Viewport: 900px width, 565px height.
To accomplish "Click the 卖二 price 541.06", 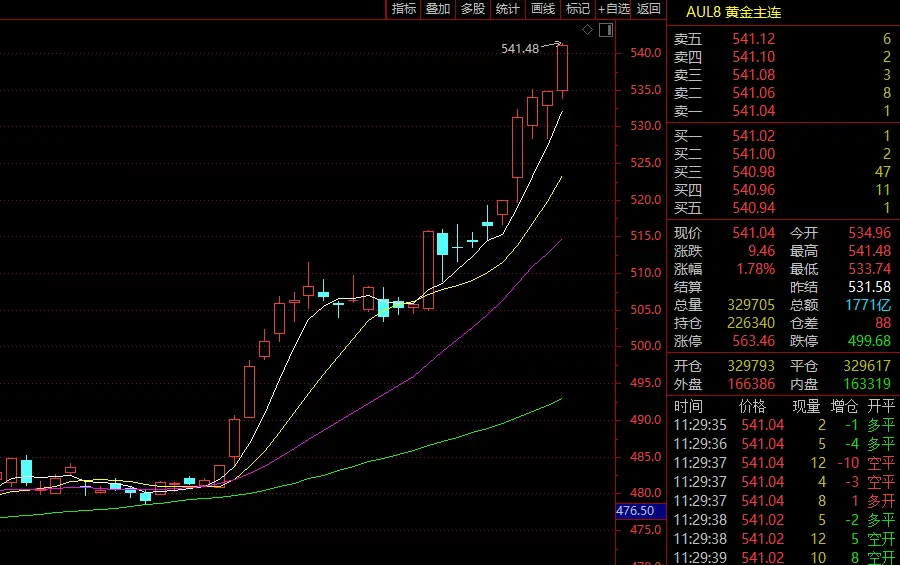I will coord(754,92).
